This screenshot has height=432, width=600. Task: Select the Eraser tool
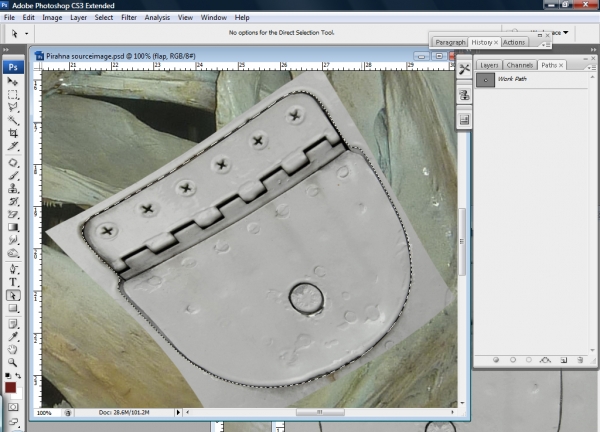point(13,214)
